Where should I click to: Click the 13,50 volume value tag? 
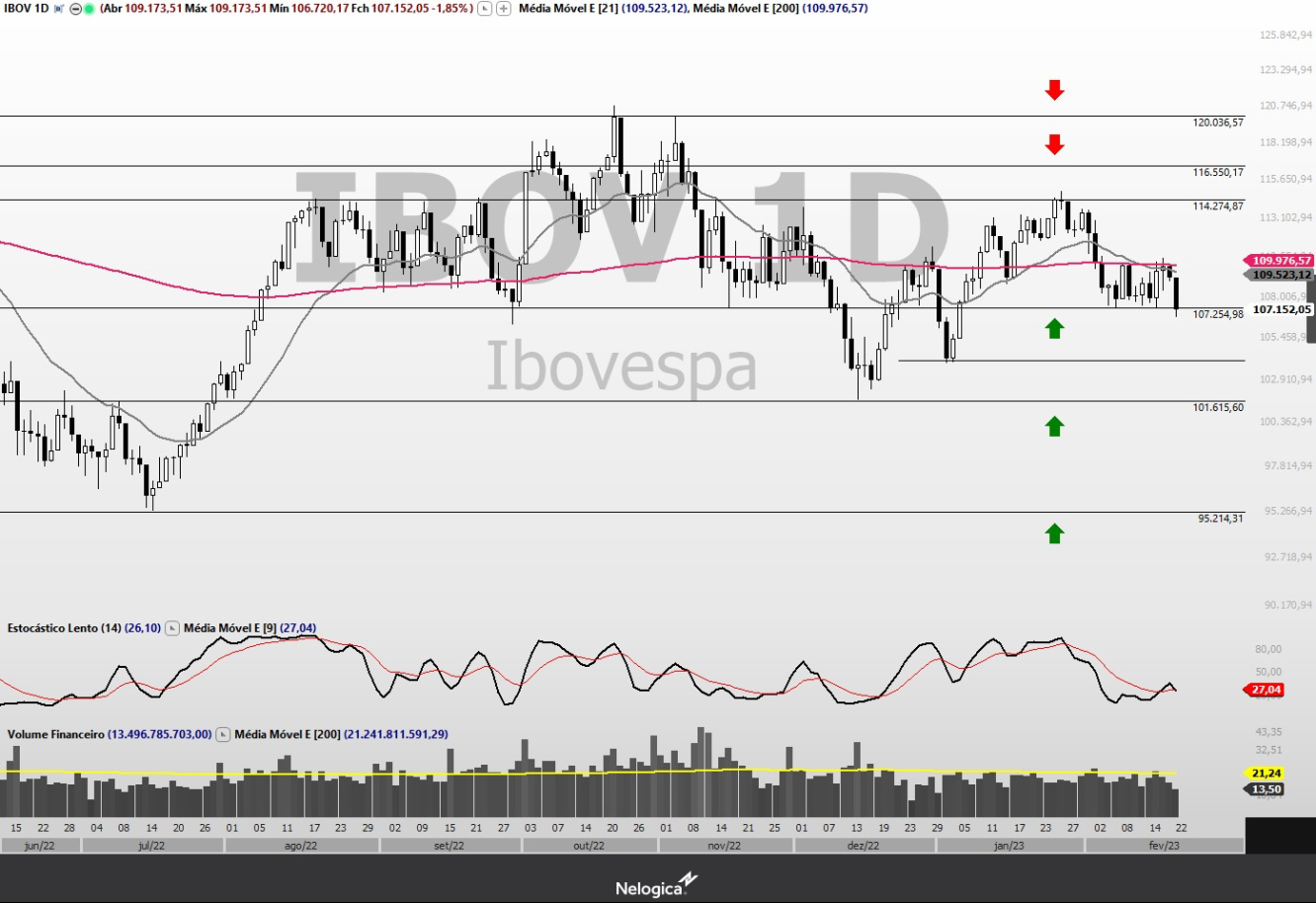tap(1264, 789)
